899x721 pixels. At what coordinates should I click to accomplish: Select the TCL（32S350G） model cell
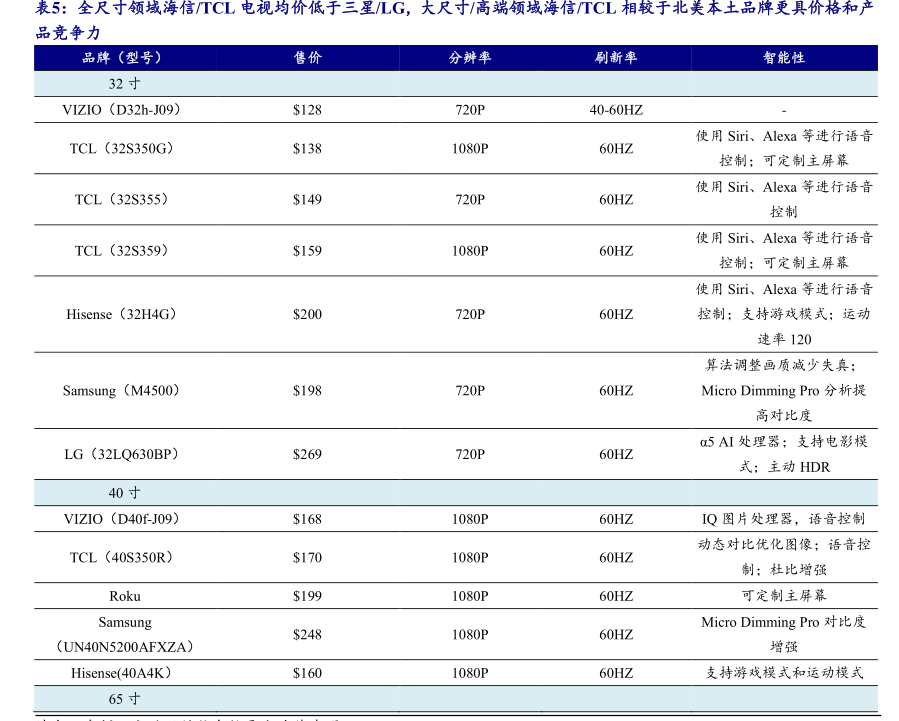[122, 148]
